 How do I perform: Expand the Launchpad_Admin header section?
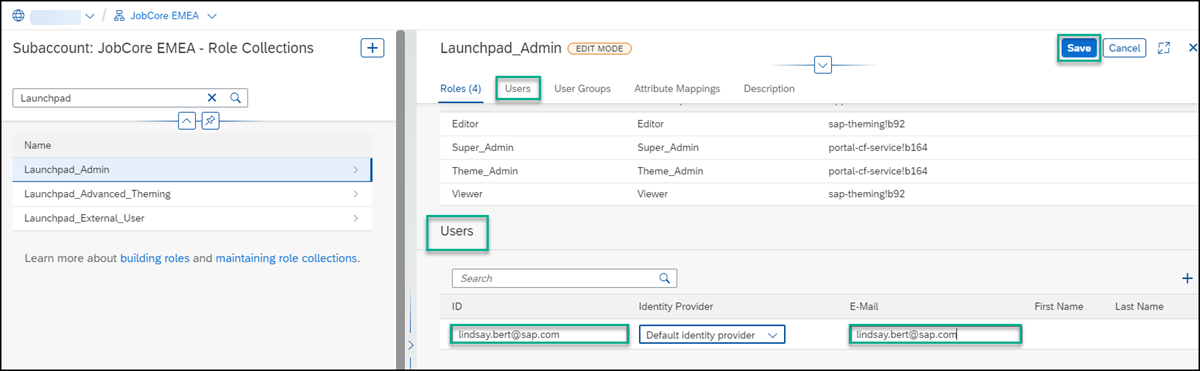tap(823, 65)
